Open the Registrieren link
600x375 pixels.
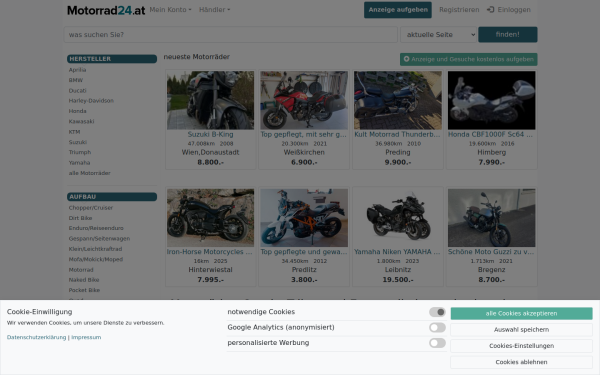tap(459, 10)
